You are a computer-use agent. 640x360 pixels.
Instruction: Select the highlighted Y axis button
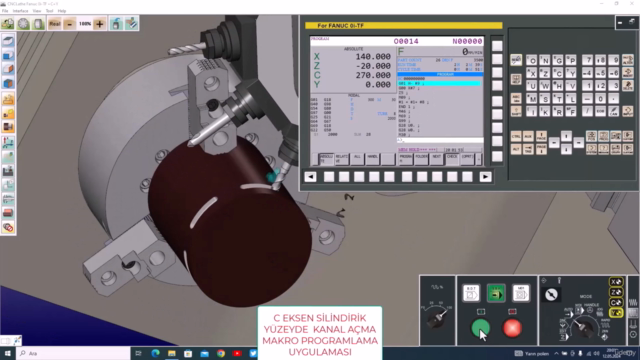pos(616,313)
